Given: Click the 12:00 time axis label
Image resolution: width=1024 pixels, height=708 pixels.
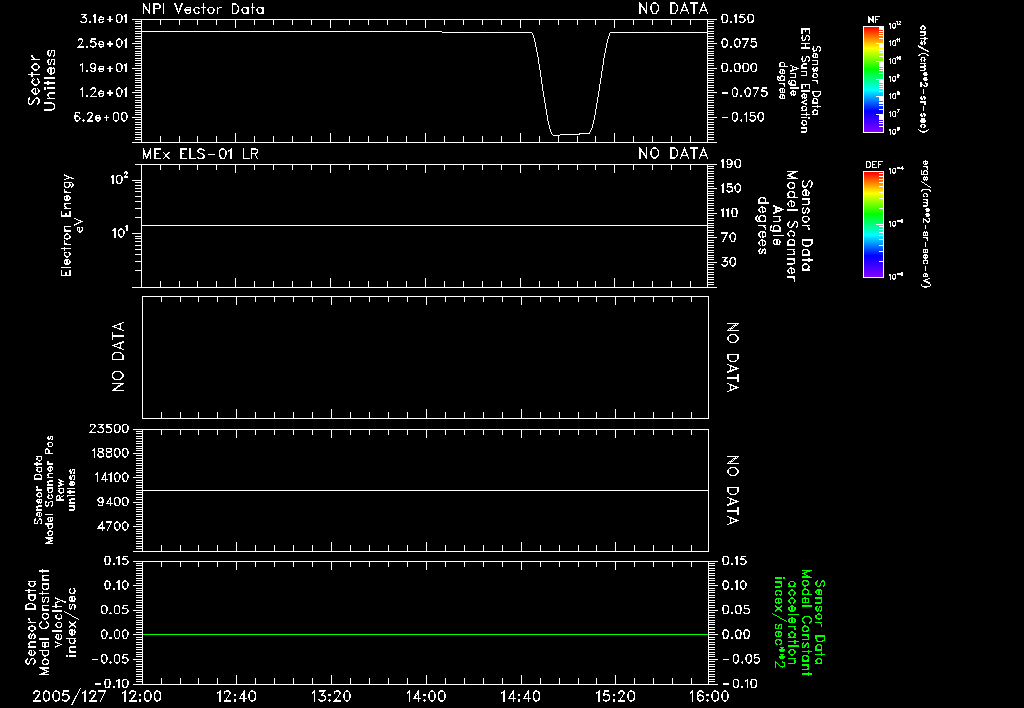Looking at the screenshot, I should 142,696.
